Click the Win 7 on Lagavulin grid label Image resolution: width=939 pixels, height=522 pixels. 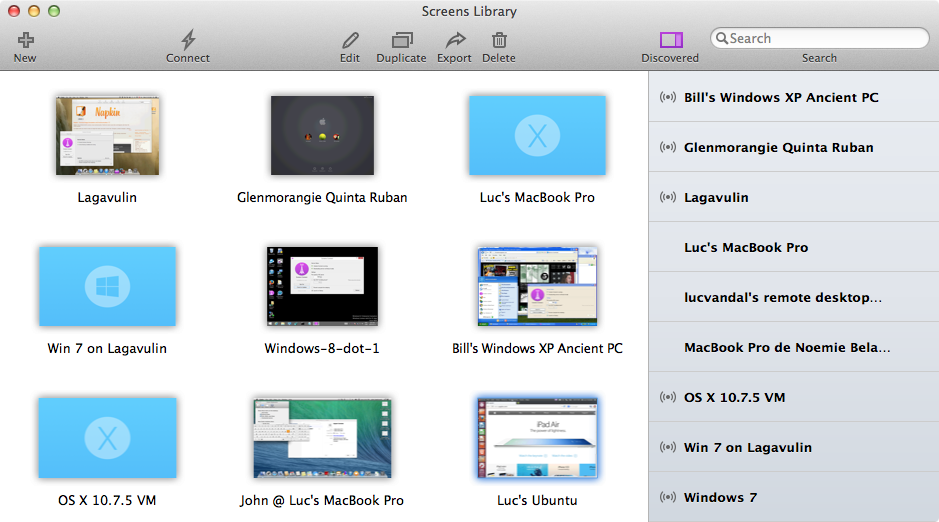[107, 348]
